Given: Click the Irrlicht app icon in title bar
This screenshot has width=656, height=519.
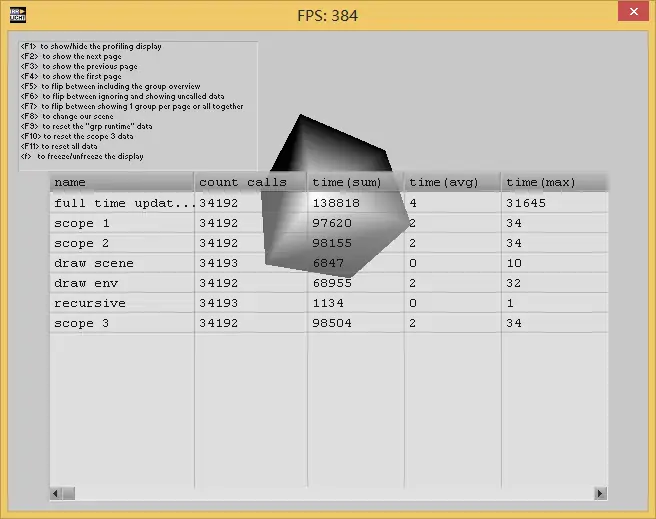Looking at the screenshot, I should pyautogui.click(x=16, y=15).
